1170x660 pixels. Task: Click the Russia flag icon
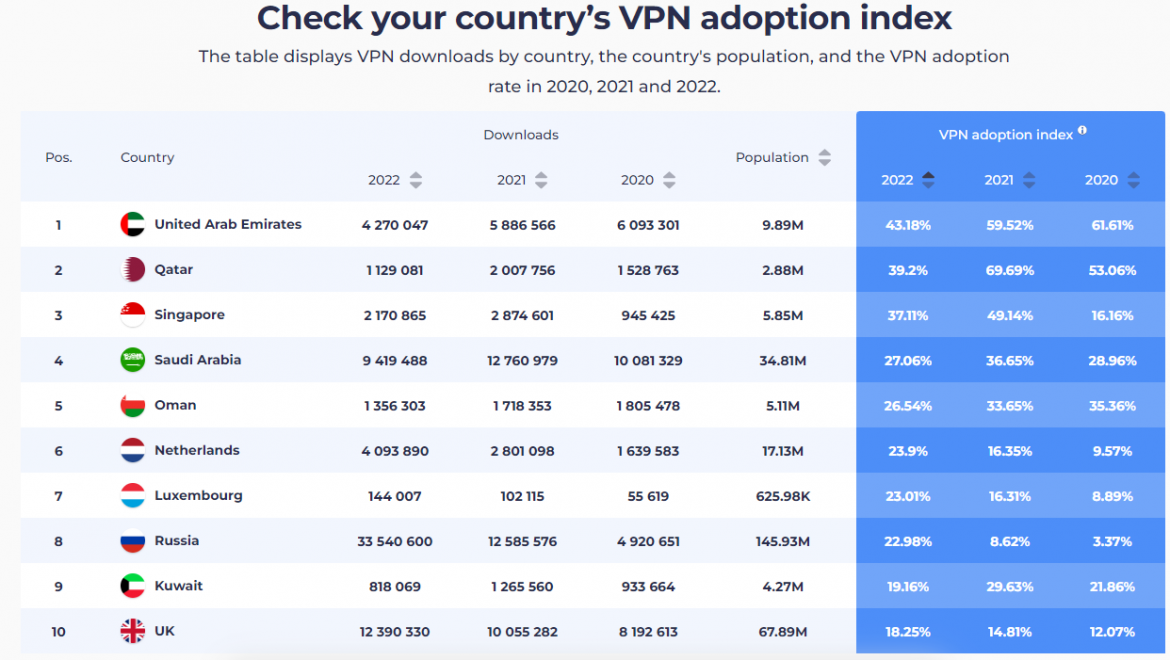133,541
